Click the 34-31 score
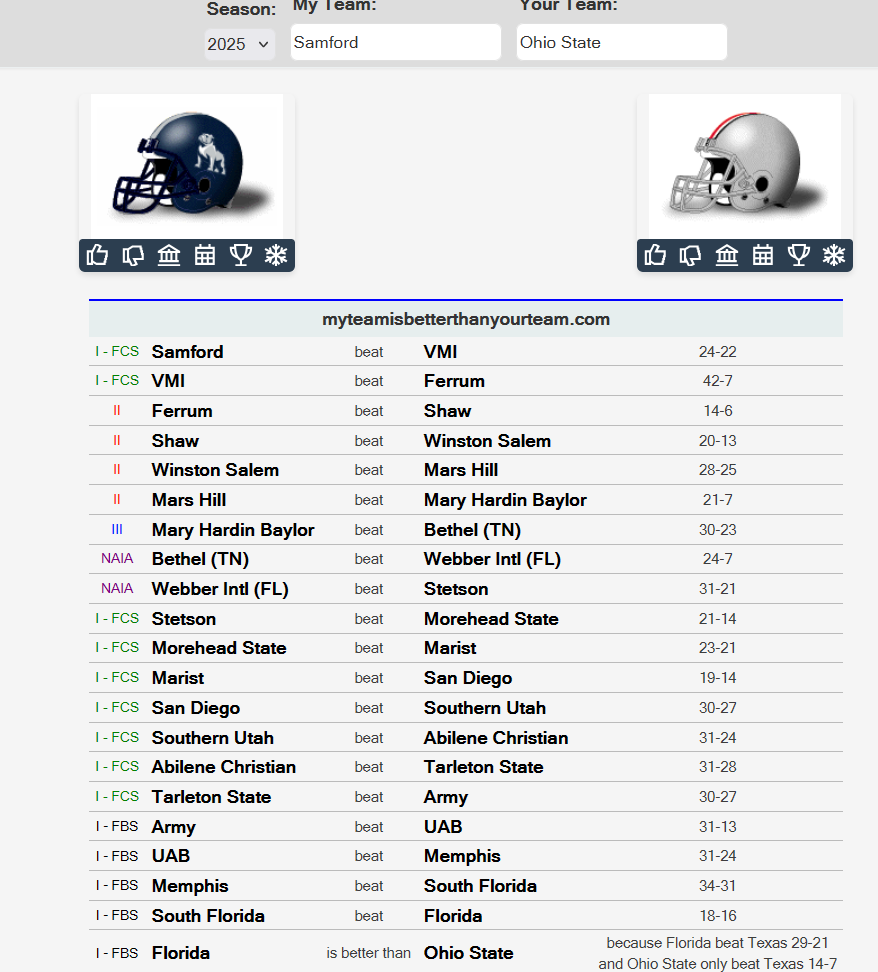Viewport: 878px width, 972px height. (717, 886)
